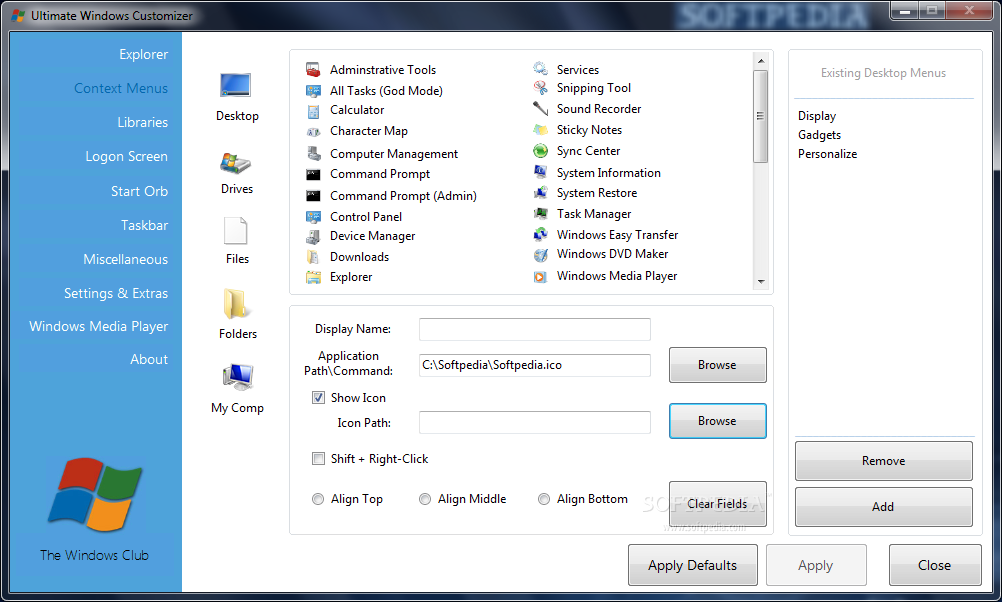
Task: Click the Windows DVD Maker icon
Action: point(541,255)
